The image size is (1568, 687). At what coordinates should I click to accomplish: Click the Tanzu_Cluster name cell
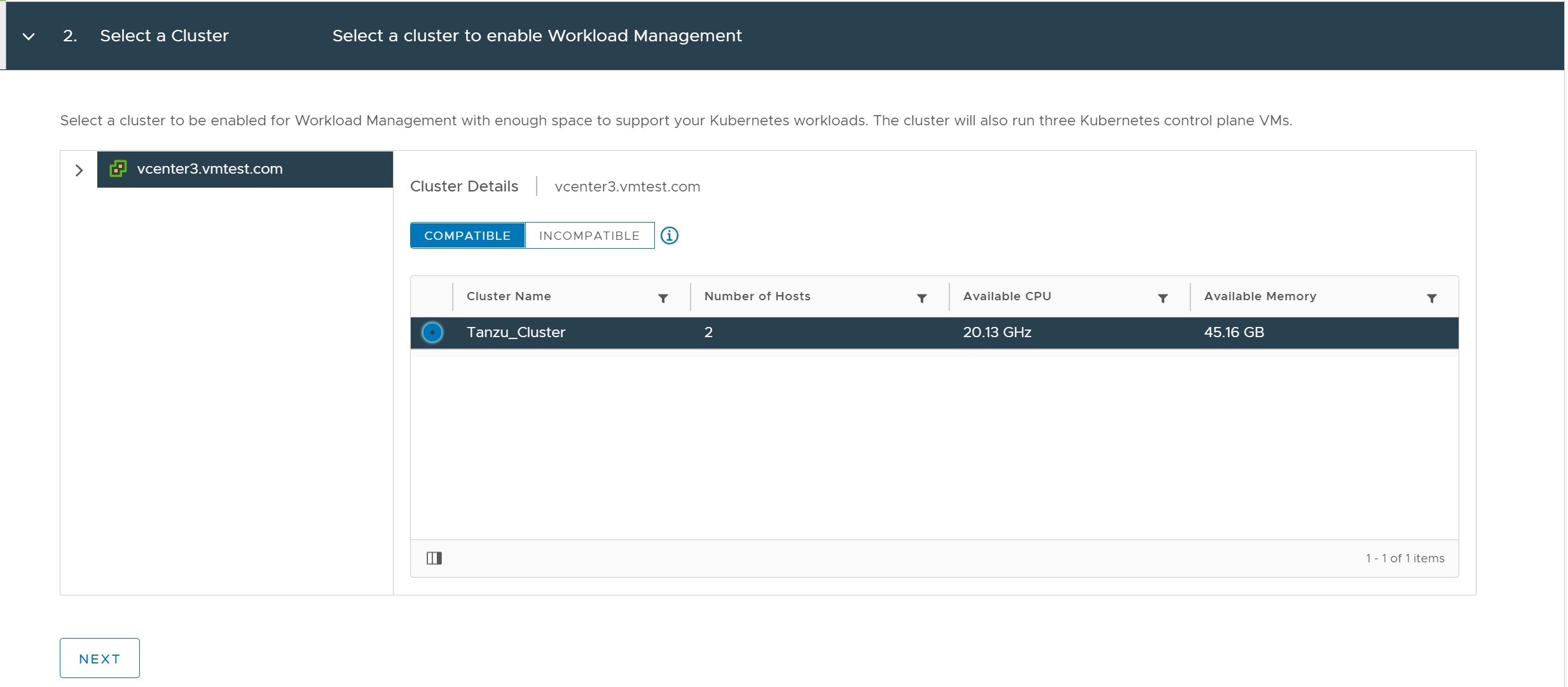point(516,333)
